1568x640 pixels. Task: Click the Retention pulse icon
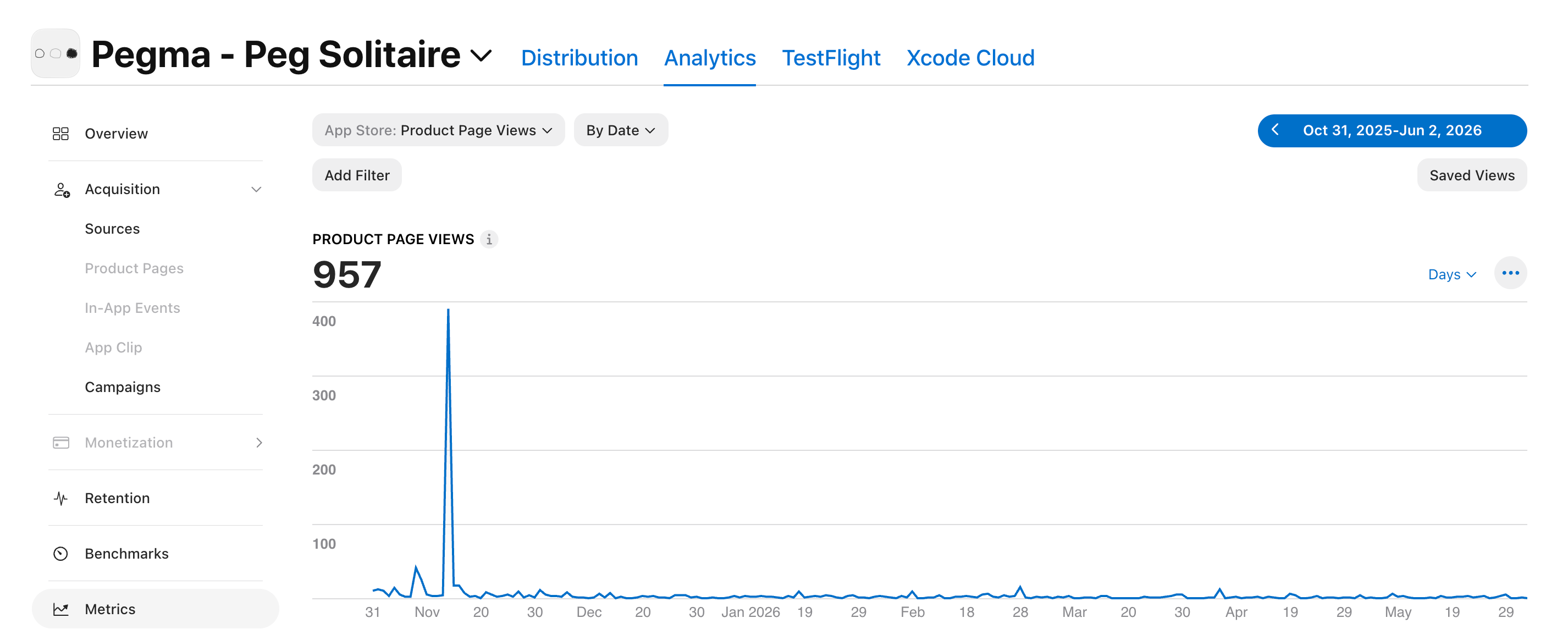pos(61,498)
